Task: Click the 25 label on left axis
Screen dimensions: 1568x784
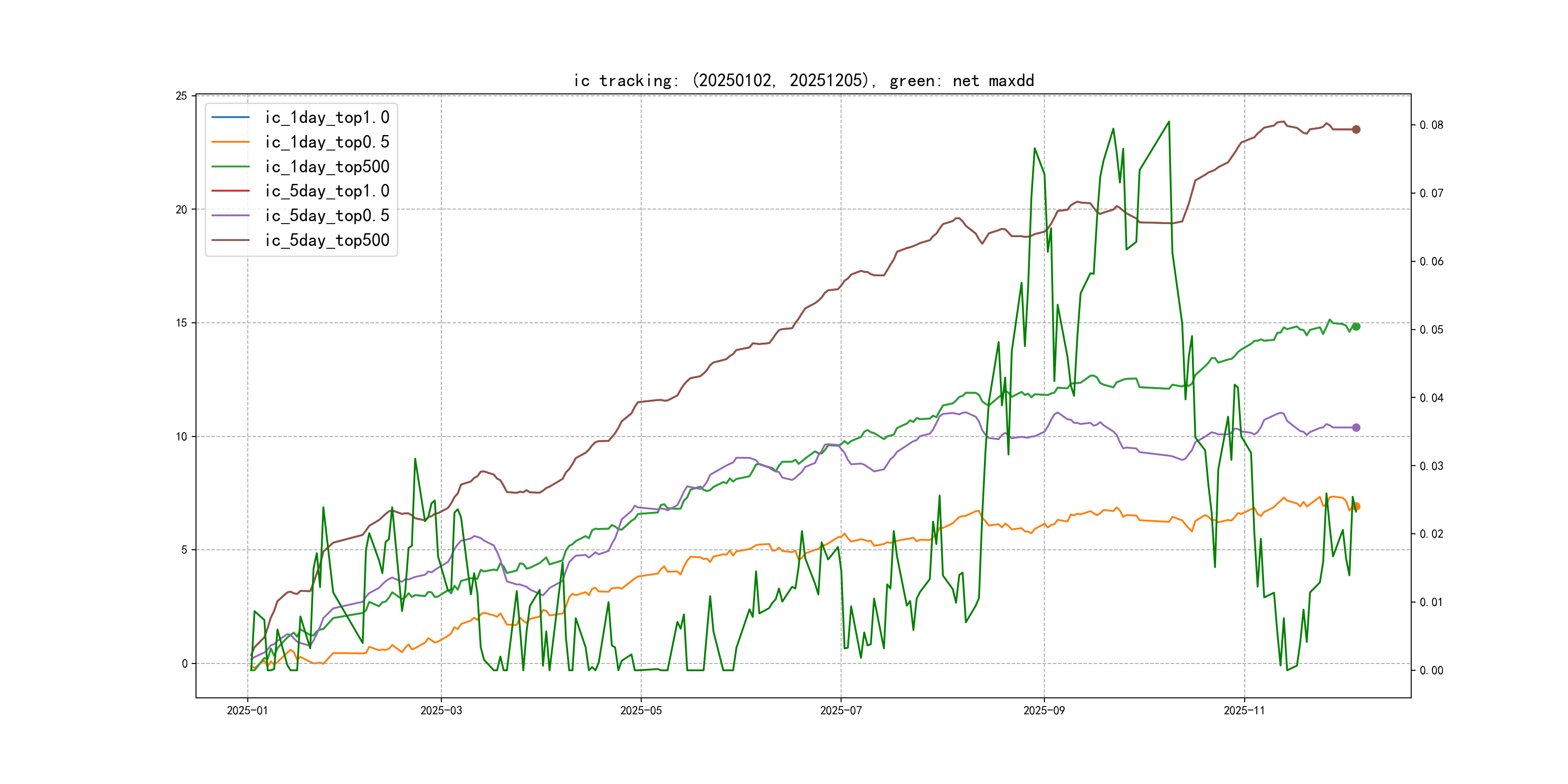Action: coord(181,96)
